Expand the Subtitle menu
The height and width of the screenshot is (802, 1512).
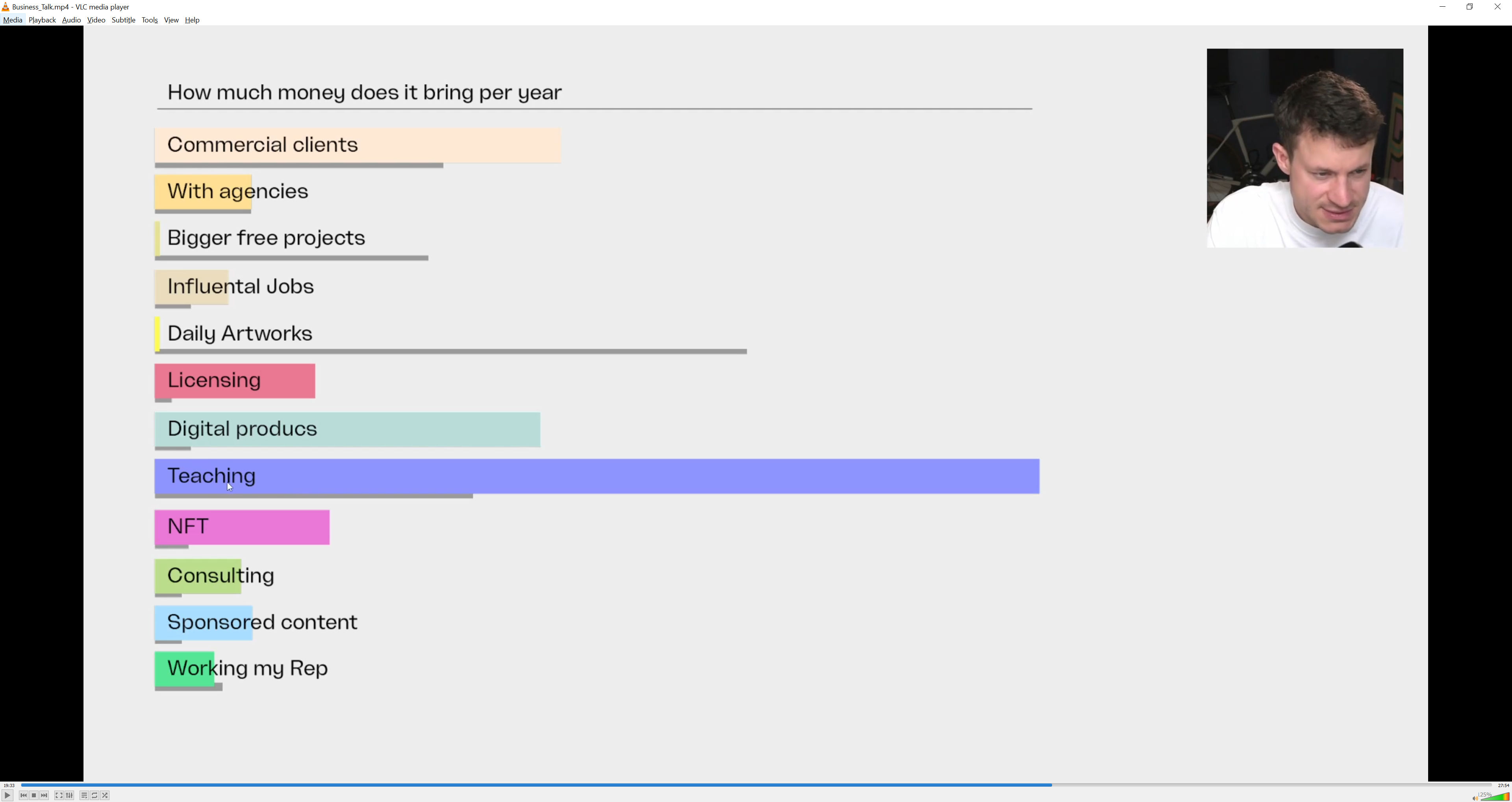[123, 20]
